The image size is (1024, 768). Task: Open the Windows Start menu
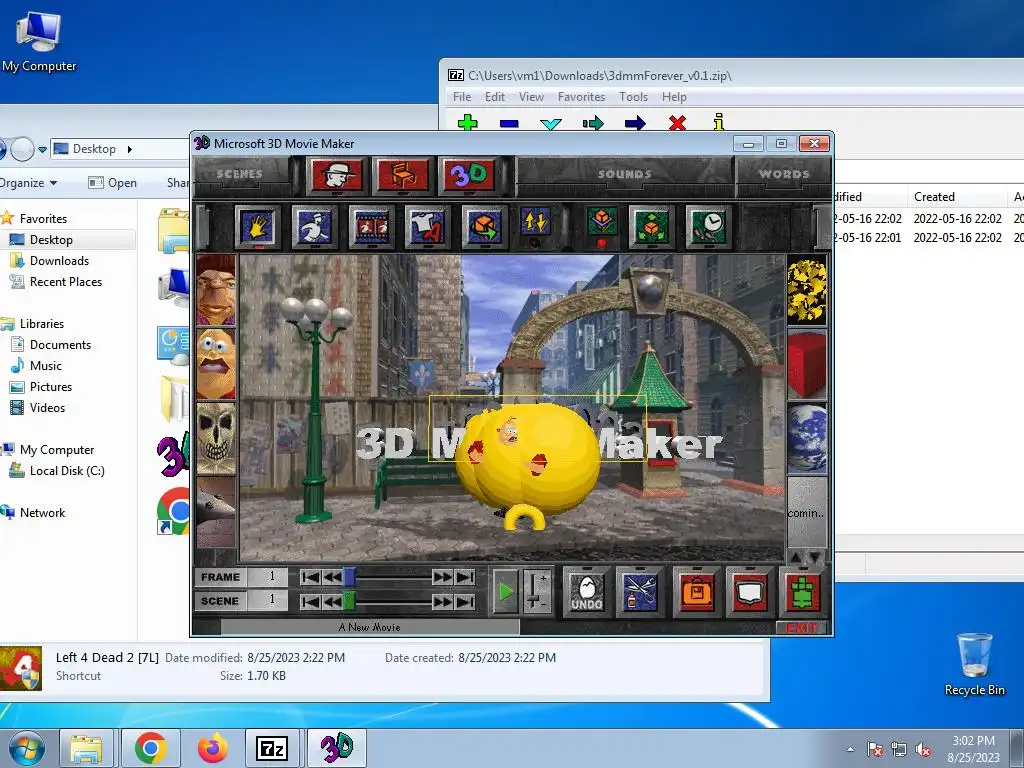pos(26,748)
